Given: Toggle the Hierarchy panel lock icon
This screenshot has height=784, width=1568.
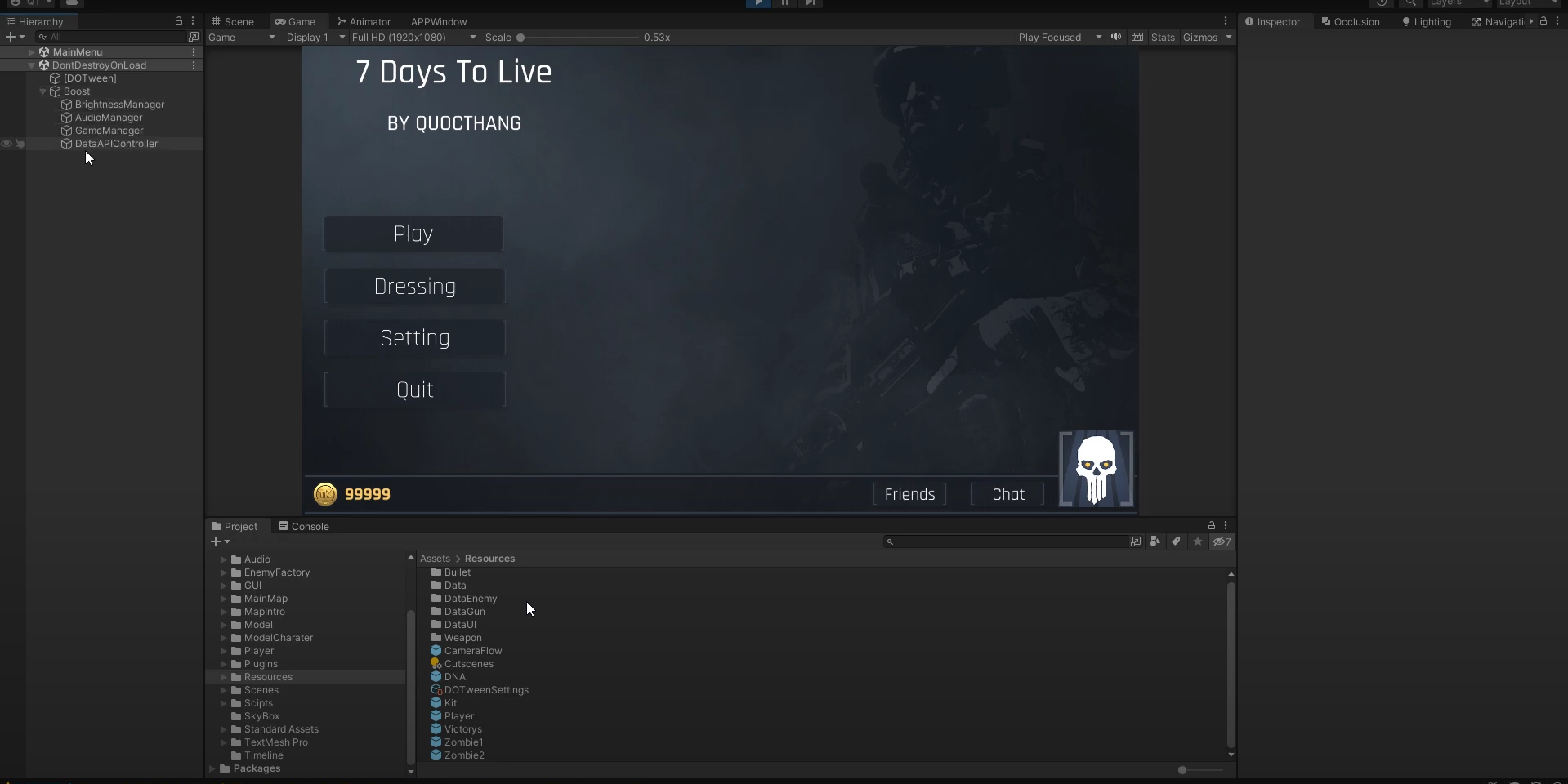Looking at the screenshot, I should (x=179, y=21).
